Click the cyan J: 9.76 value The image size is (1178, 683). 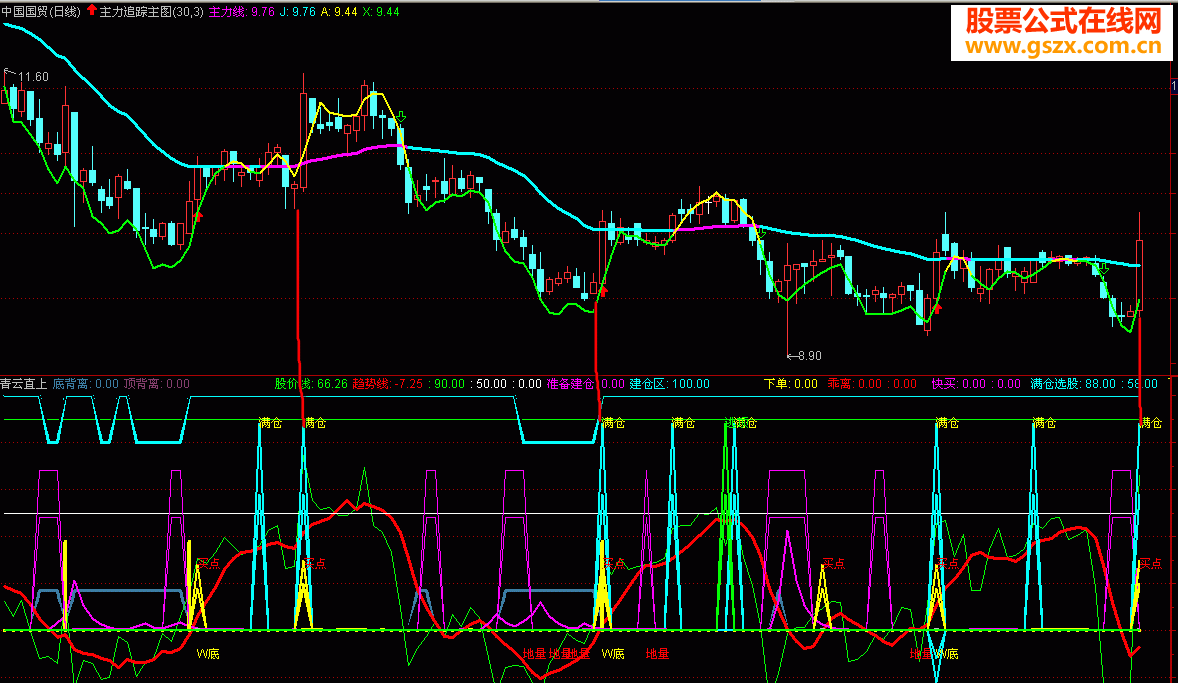click(x=297, y=11)
